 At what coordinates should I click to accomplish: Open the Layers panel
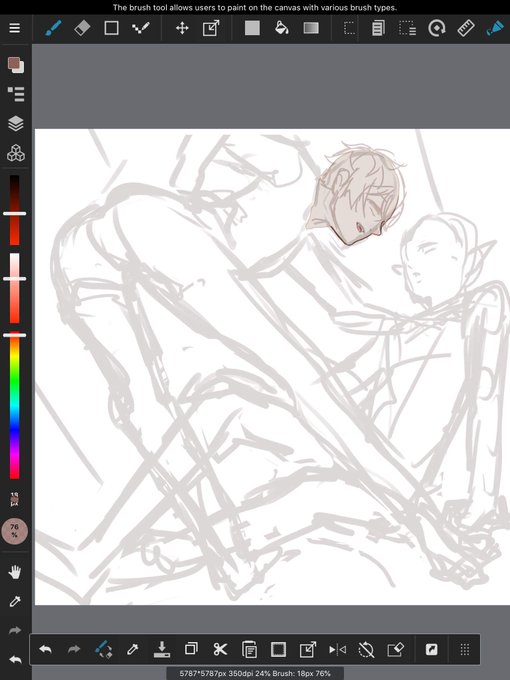[16, 124]
